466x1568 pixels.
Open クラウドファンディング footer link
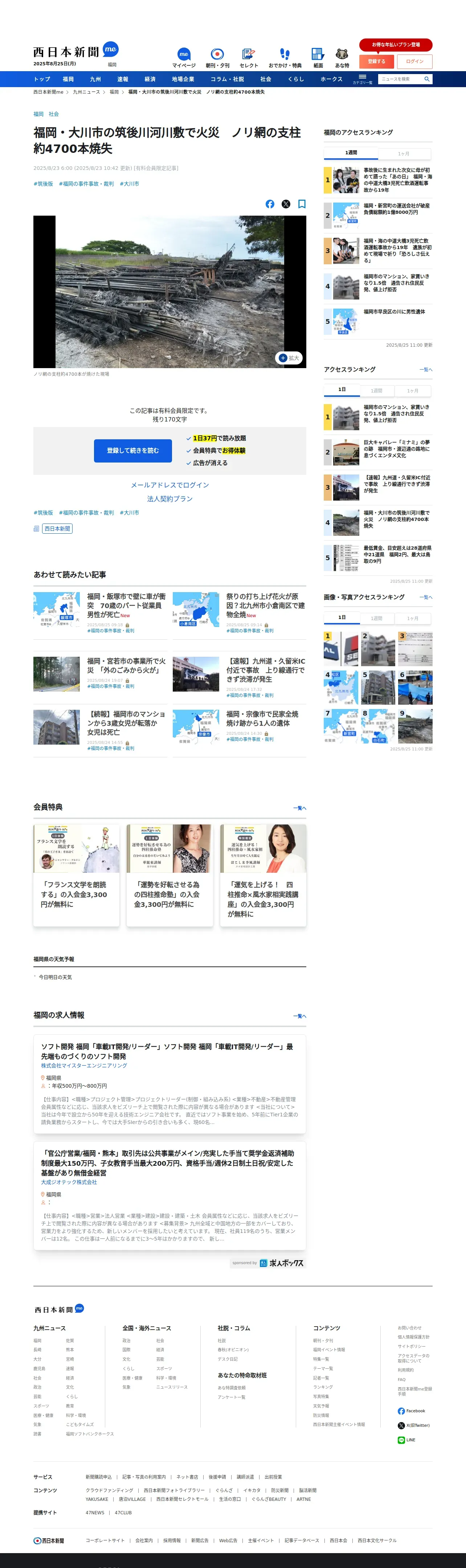[x=109, y=1490]
